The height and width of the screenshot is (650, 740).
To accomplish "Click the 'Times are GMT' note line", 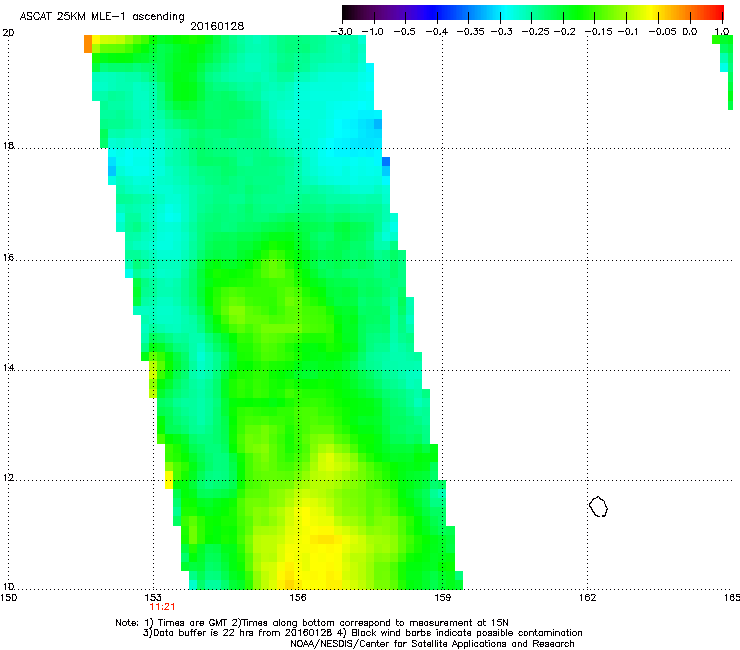I will pos(312,623).
